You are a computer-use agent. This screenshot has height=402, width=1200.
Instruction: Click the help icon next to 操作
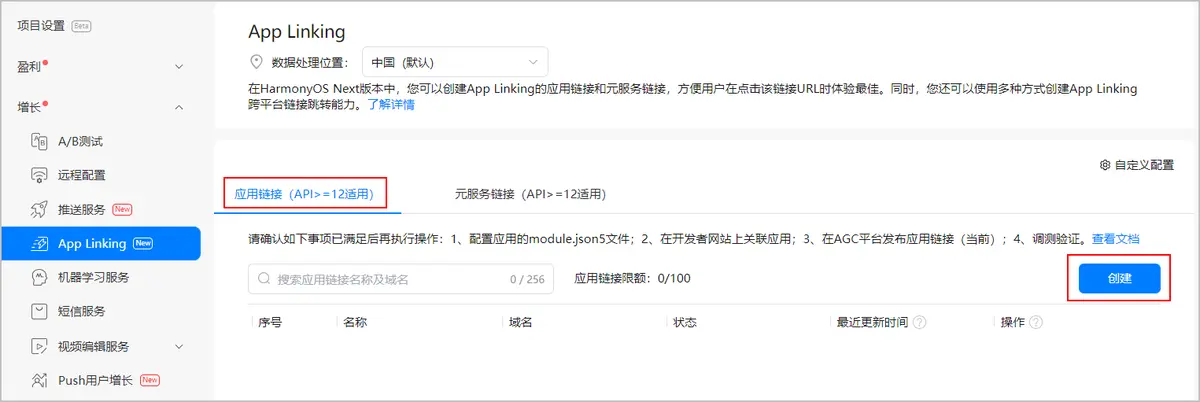[1036, 323]
